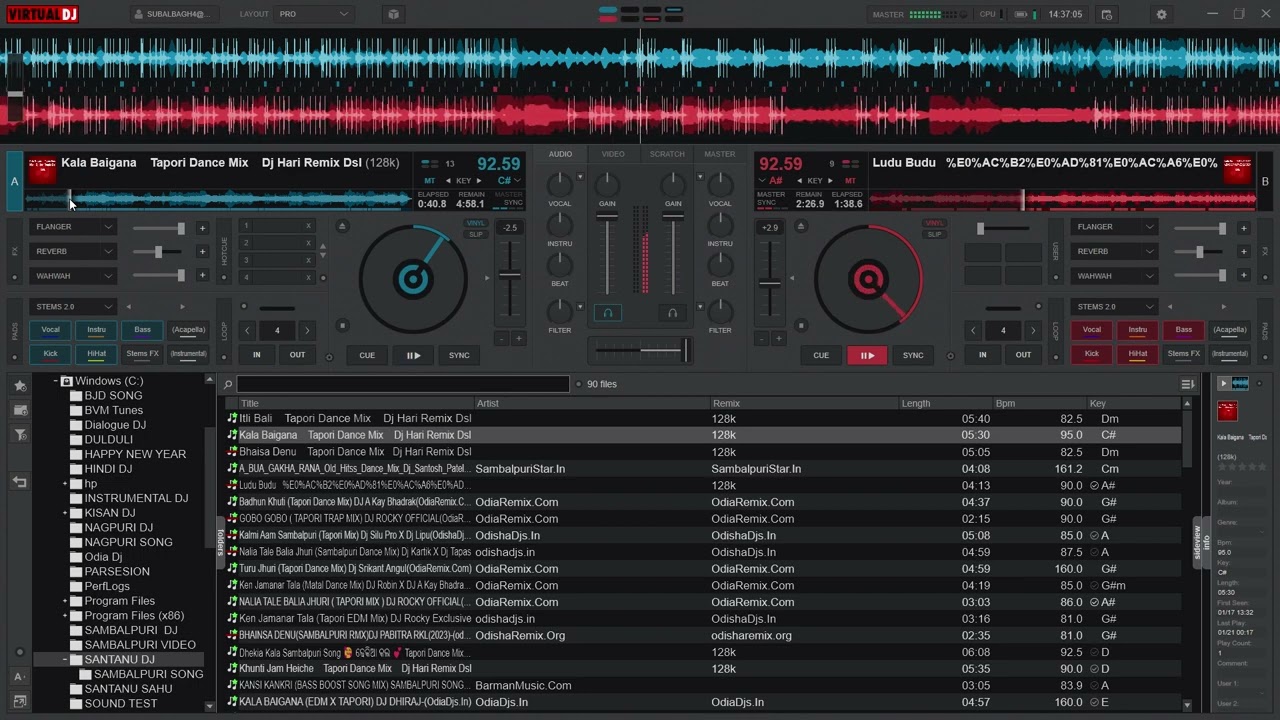Click the font size 'A' icon in sidebar
1280x720 pixels.
click(20, 677)
